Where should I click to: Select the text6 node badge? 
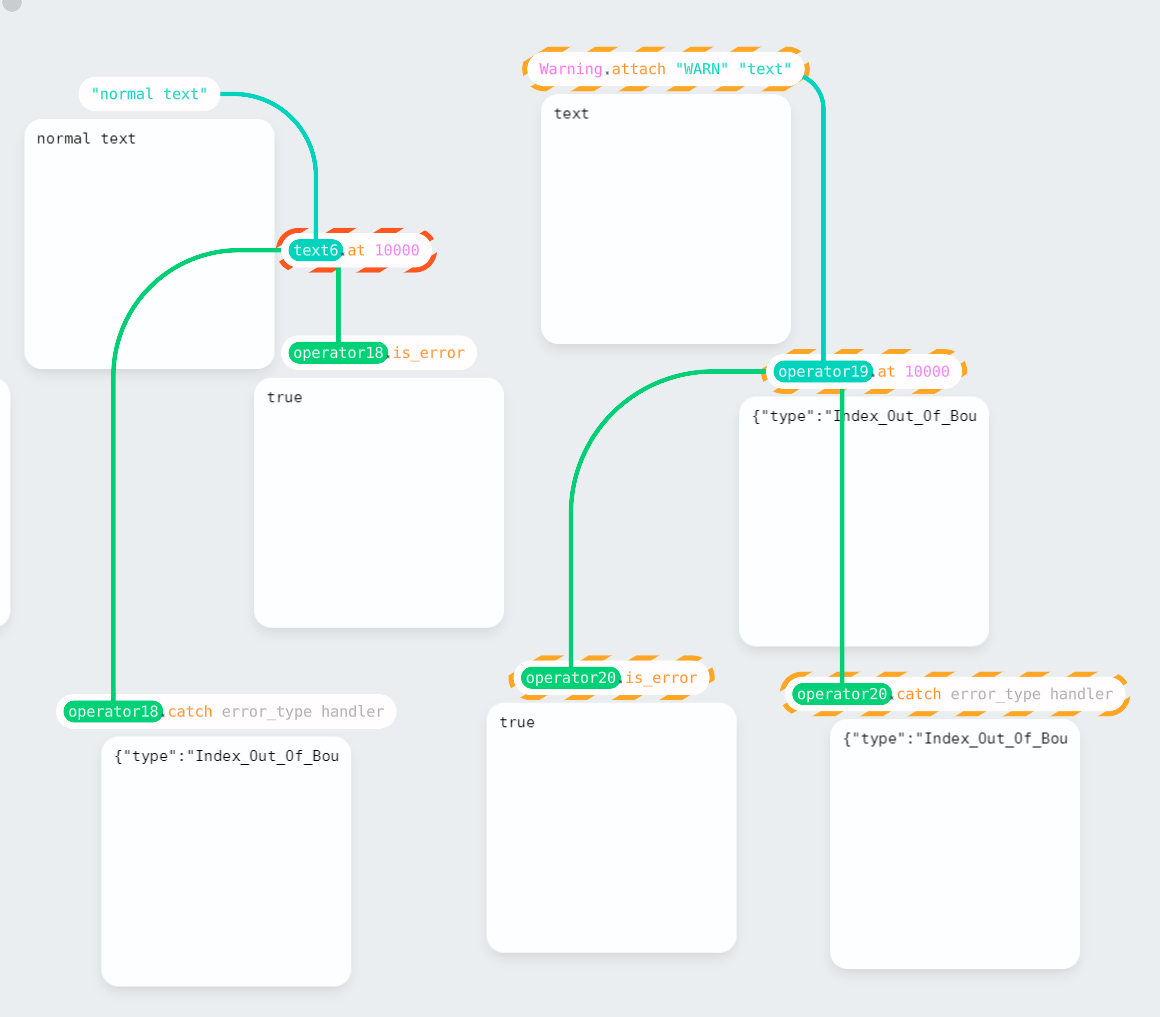coord(316,251)
